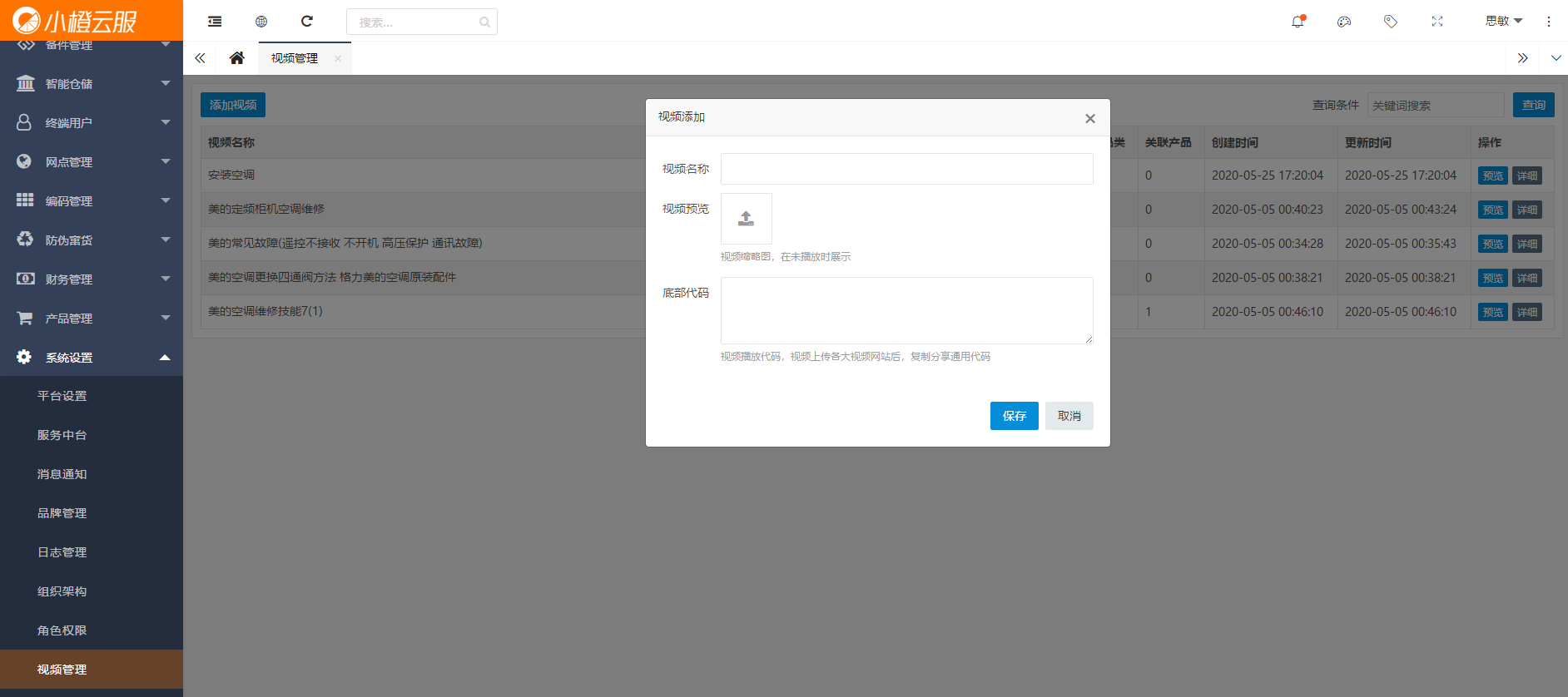Focus the top bar 搜索 field

point(422,22)
